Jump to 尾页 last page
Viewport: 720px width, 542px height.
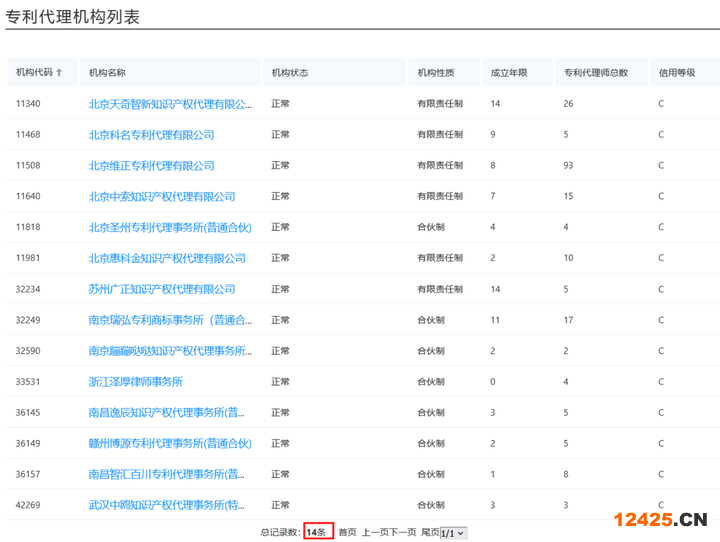[x=430, y=533]
